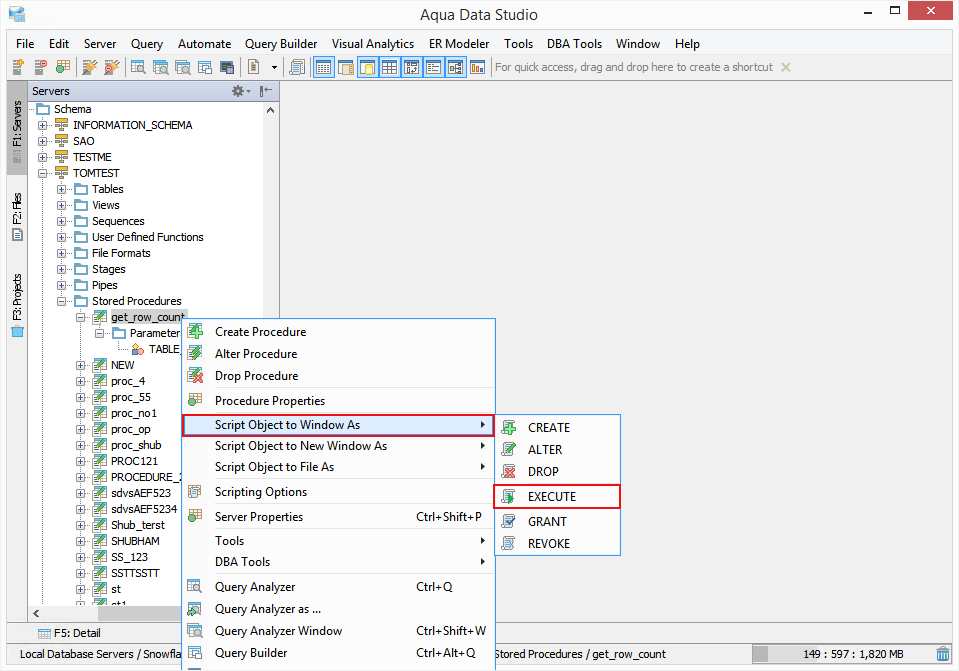Dismiss the quick access shortcut hint with the X
The width and height of the screenshot is (959, 671).
(786, 67)
